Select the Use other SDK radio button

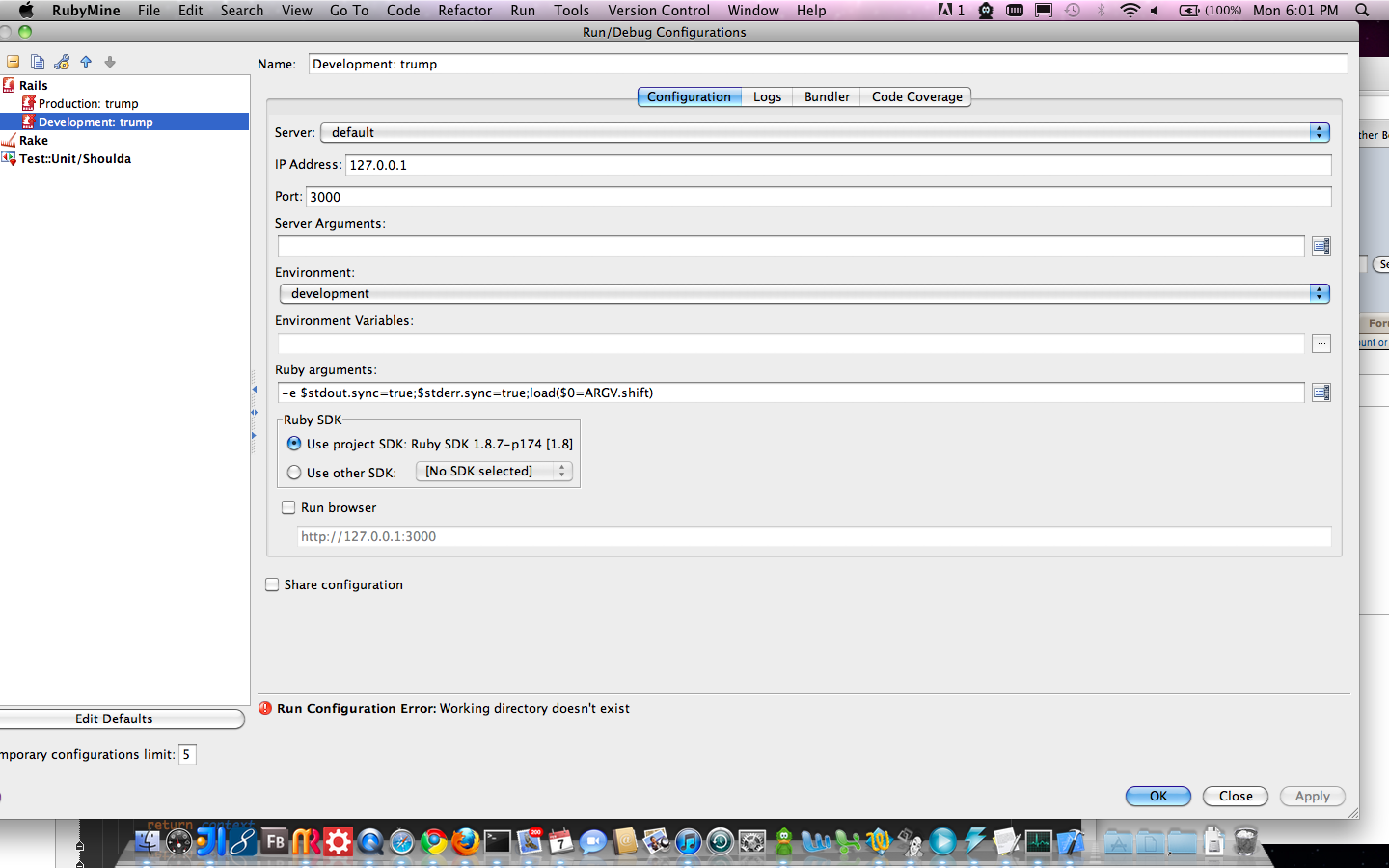(294, 473)
